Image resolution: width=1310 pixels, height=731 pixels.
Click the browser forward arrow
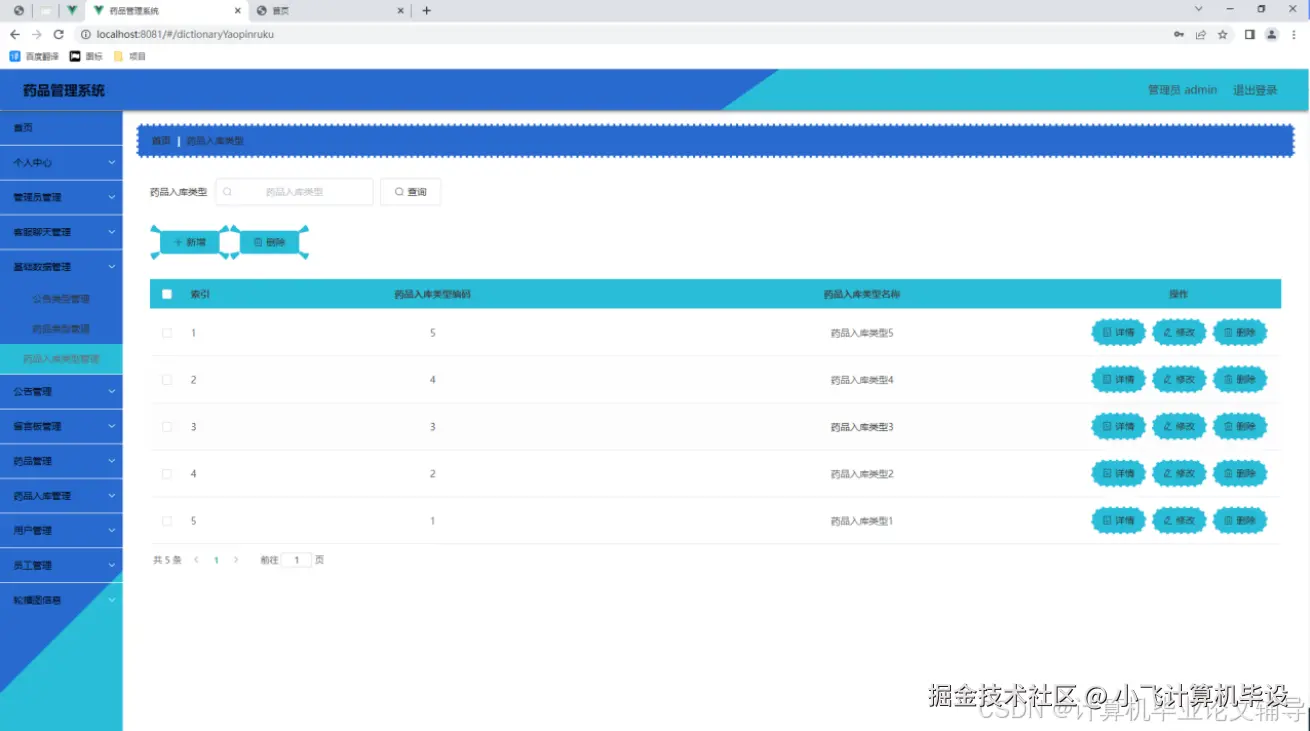[36, 34]
